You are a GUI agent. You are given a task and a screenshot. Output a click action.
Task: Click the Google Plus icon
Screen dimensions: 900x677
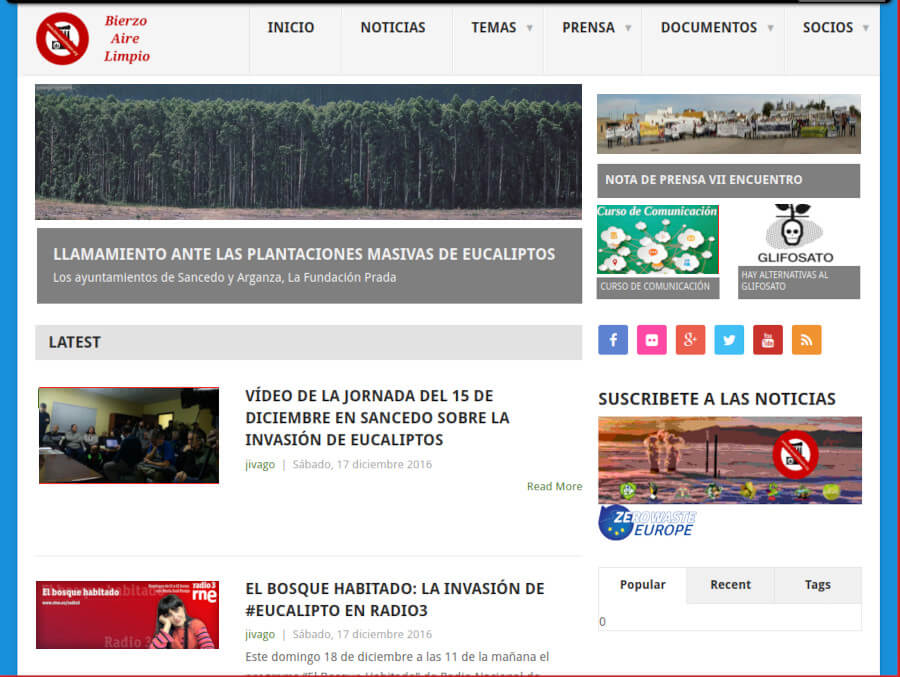[x=690, y=340]
